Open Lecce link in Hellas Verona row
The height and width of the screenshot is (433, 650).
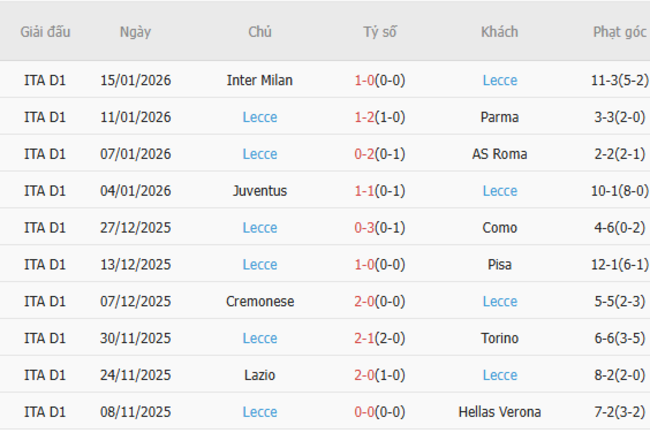260,412
